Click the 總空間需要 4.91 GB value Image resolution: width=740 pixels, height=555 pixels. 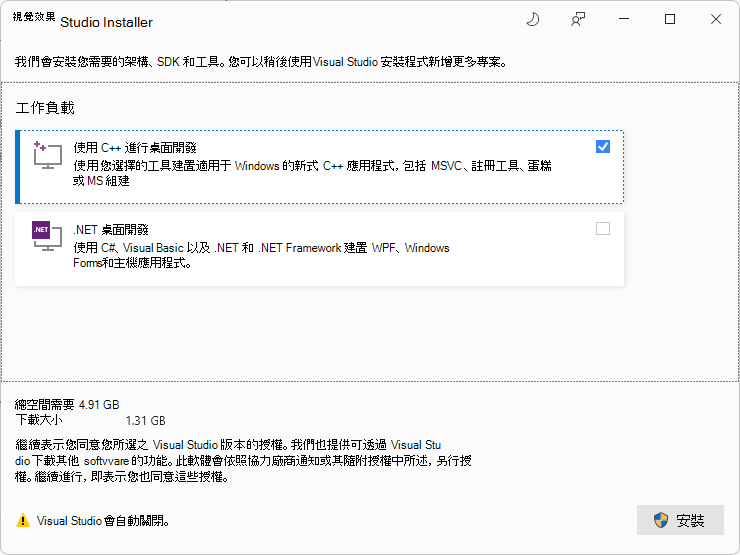click(x=99, y=404)
